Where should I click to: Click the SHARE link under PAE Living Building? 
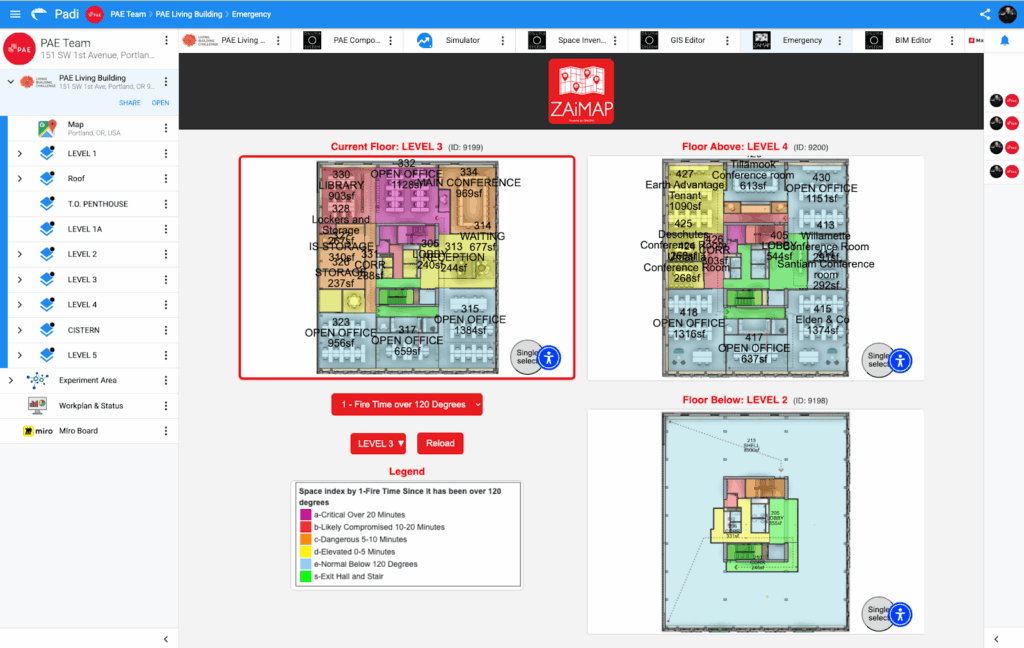[130, 103]
